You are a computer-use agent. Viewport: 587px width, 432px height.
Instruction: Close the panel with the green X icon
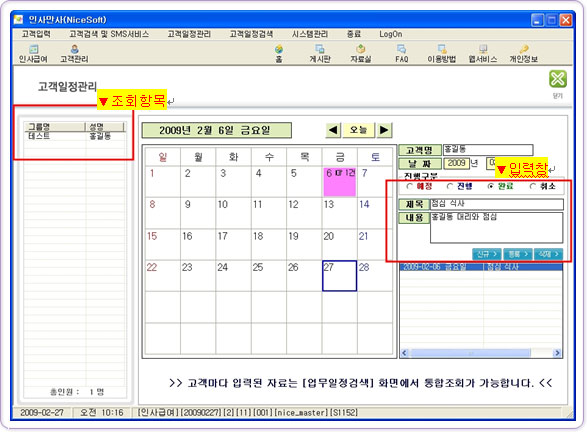[x=557, y=79]
